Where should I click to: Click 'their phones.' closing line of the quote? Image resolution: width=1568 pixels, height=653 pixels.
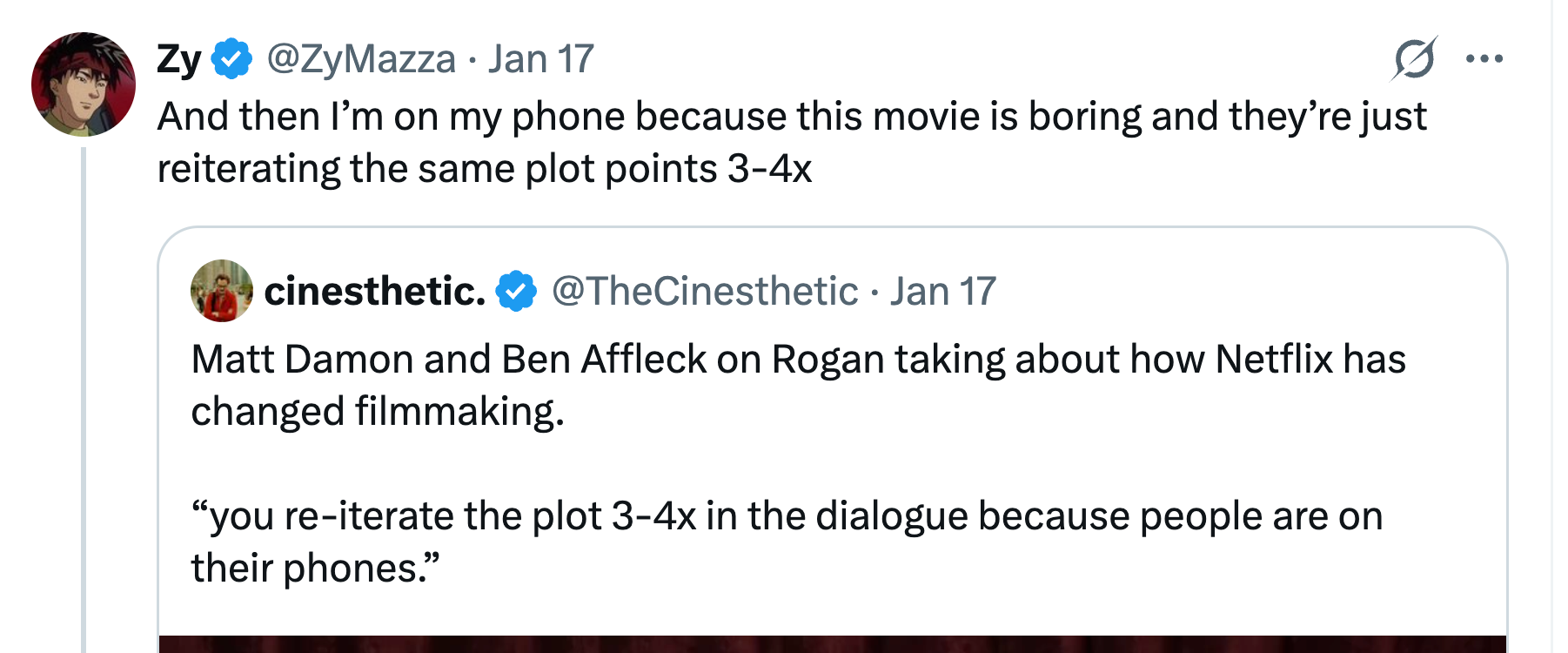316,568
